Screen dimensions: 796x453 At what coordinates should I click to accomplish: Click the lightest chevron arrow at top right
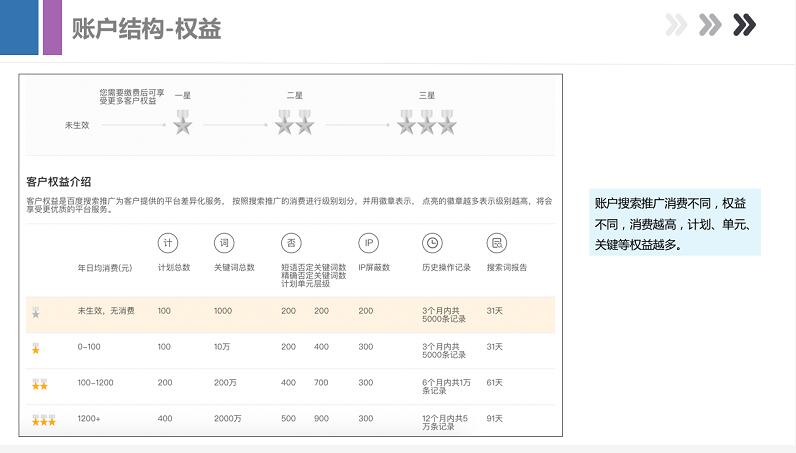coord(676,25)
